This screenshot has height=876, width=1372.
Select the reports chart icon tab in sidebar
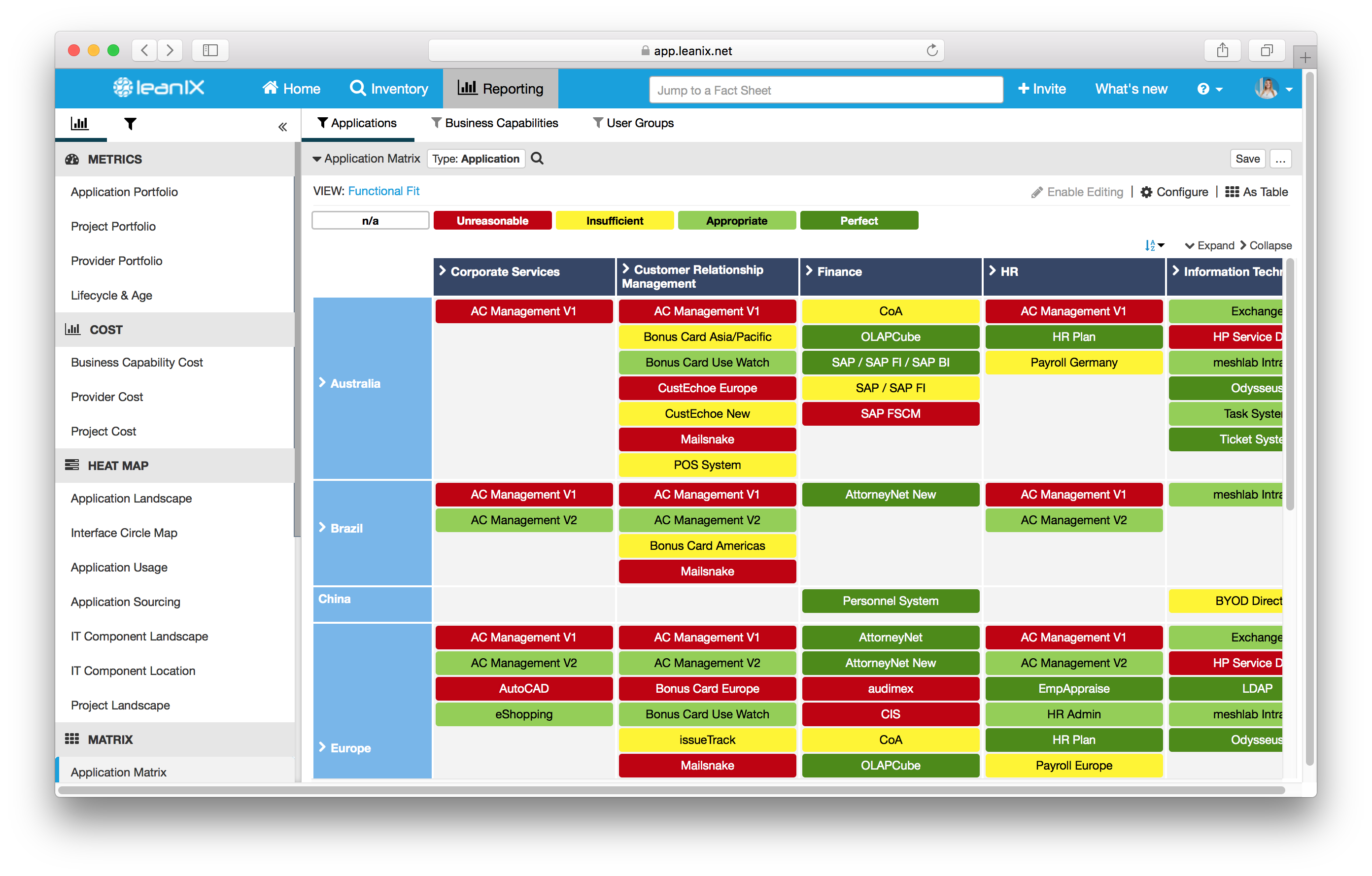80,123
